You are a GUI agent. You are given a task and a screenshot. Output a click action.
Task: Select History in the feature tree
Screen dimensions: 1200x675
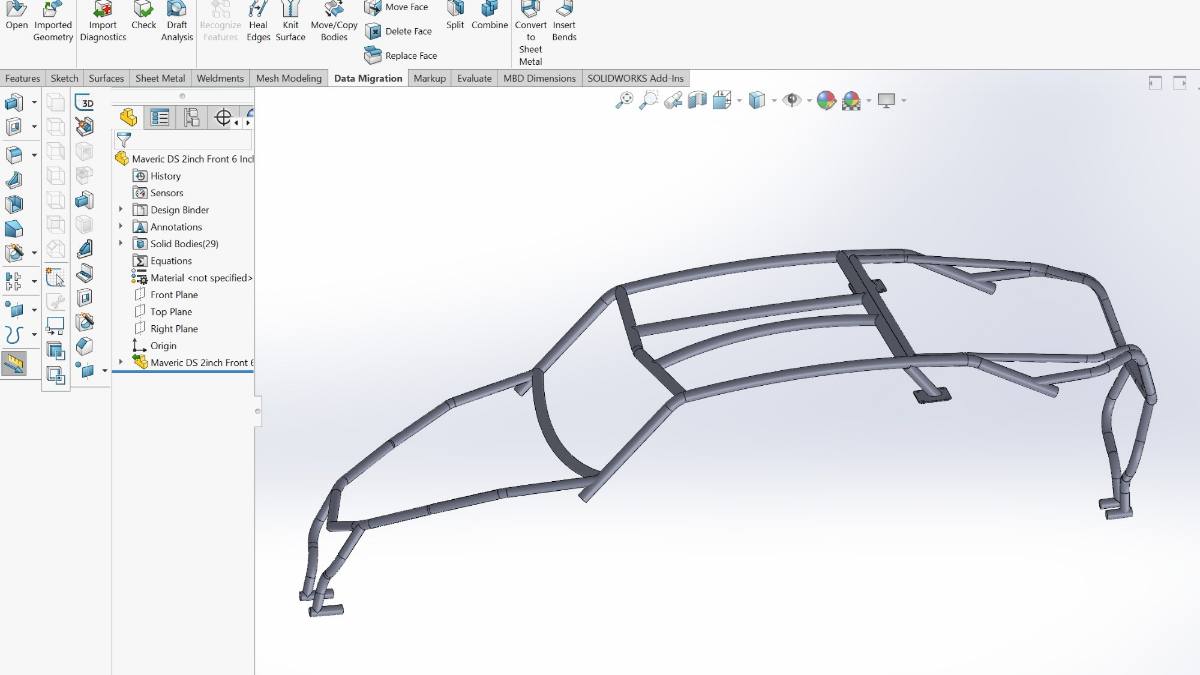[x=158, y=176]
